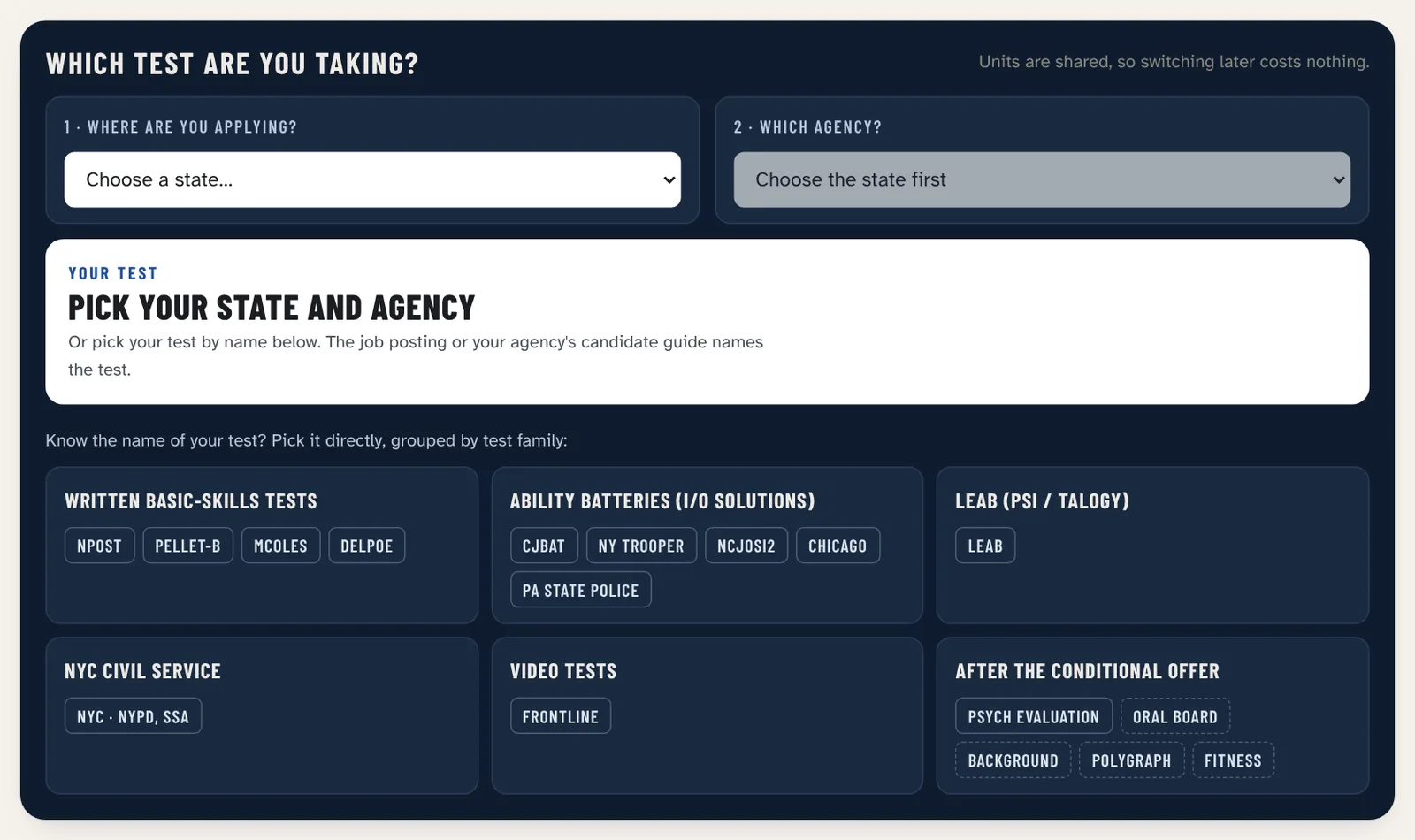The image size is (1415, 840).
Task: Choose the FITNESS chip
Action: tap(1233, 760)
